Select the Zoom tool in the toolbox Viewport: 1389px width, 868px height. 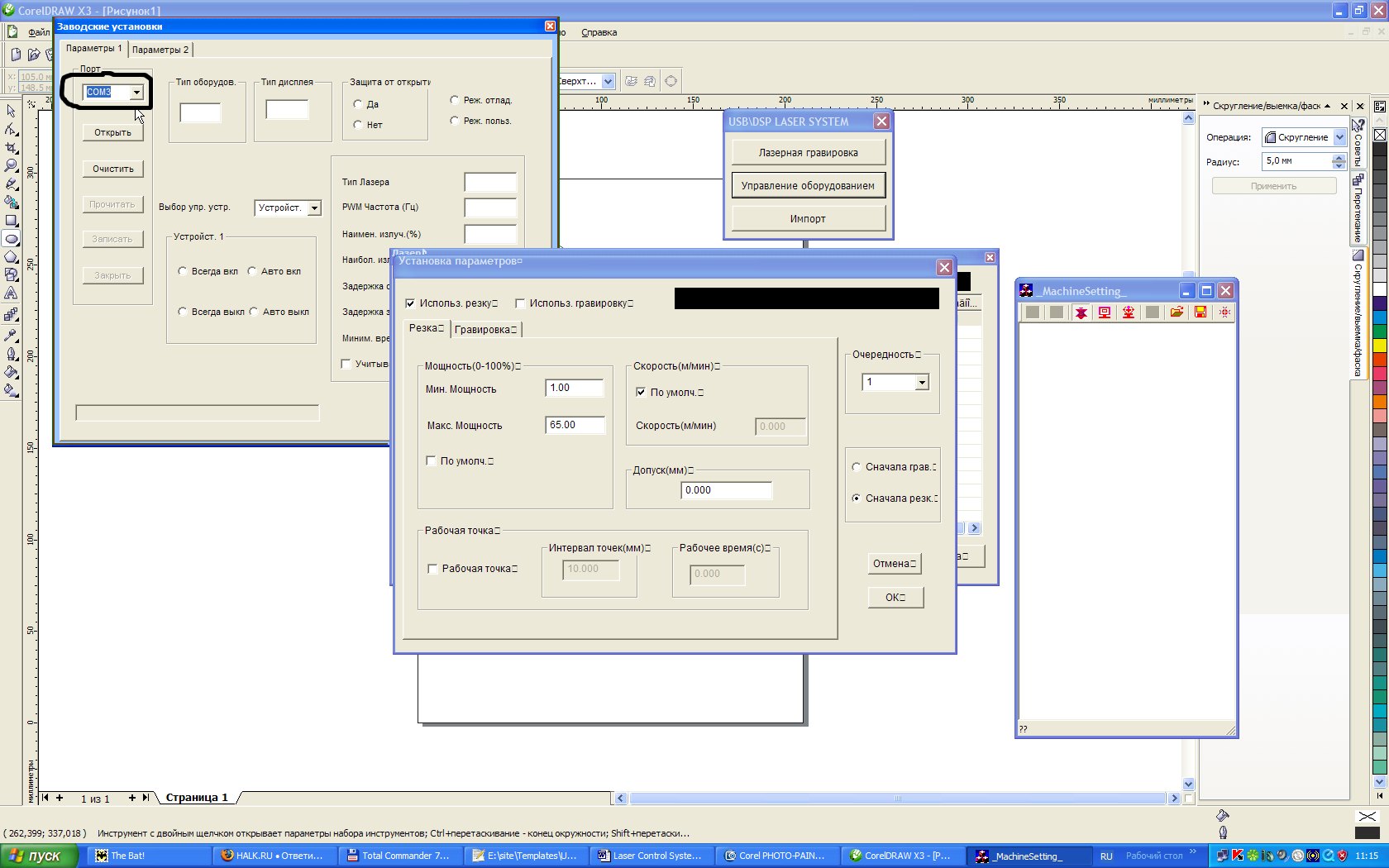point(11,165)
